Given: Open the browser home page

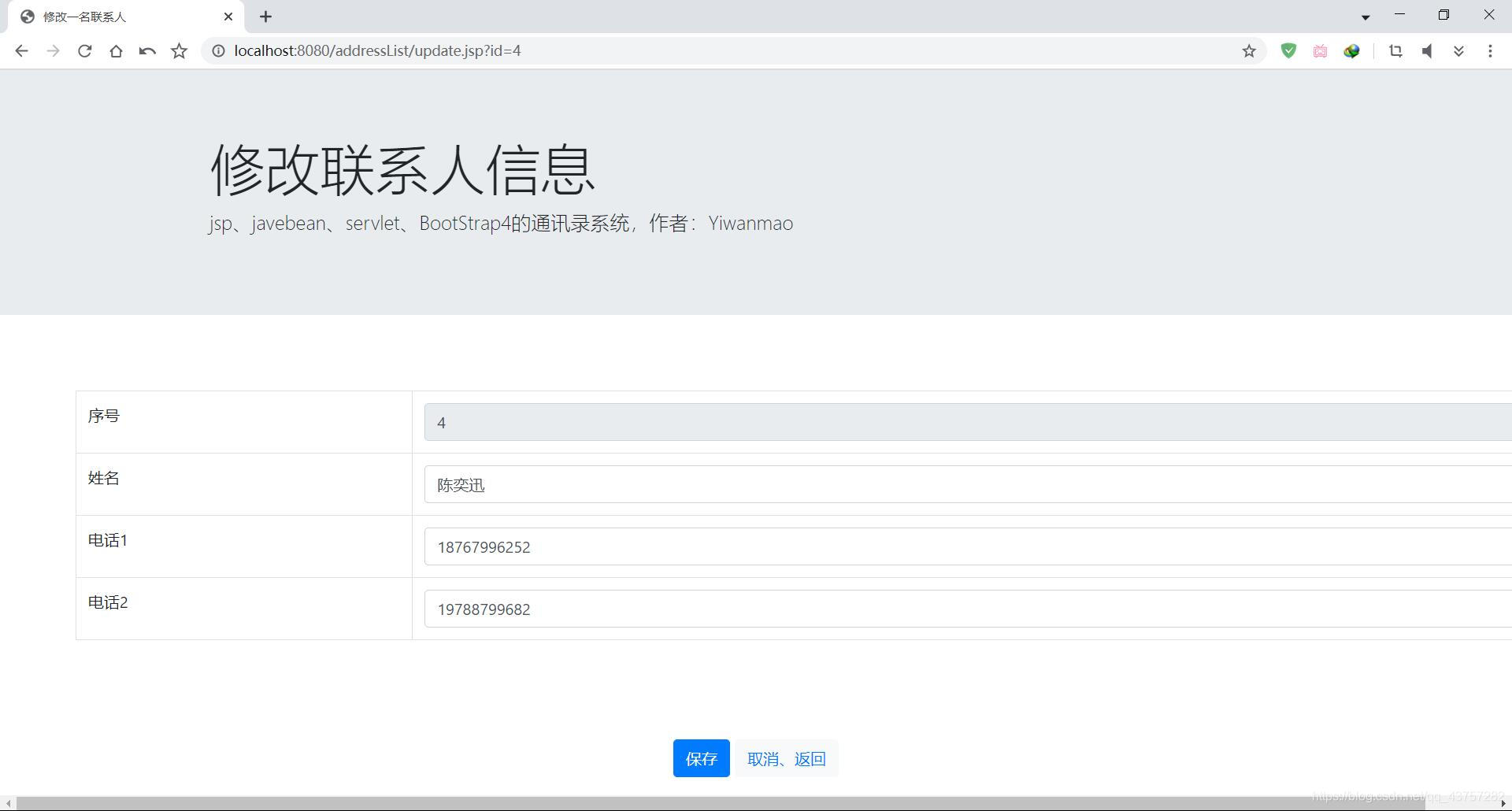Looking at the screenshot, I should (x=117, y=50).
